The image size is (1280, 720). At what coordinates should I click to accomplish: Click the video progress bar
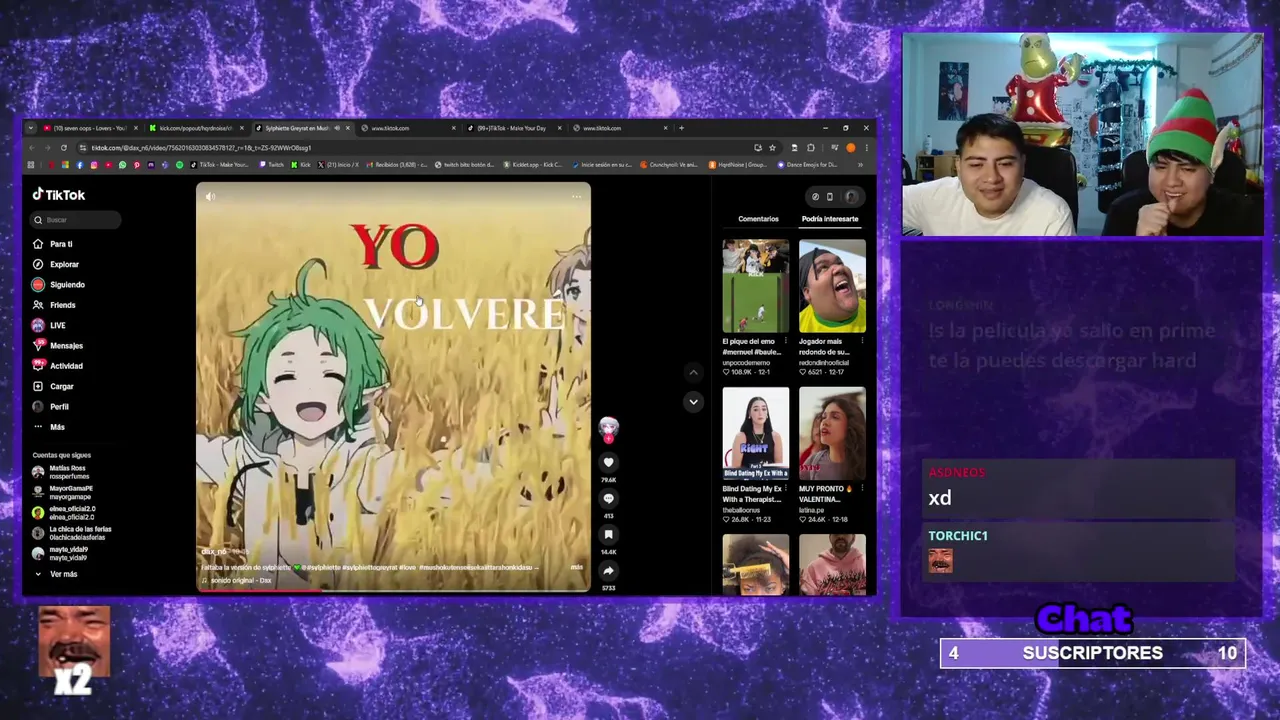click(393, 590)
